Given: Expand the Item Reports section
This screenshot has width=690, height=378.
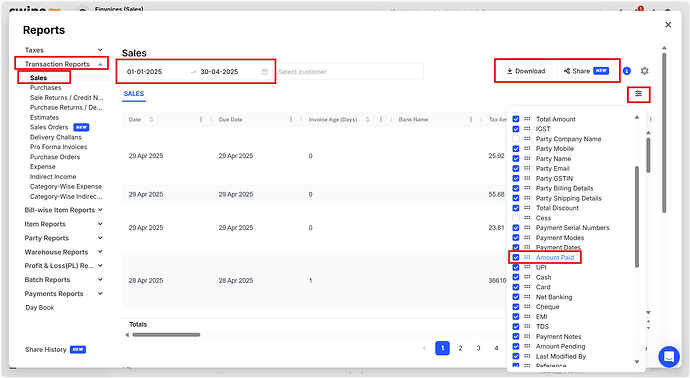Looking at the screenshot, I should (64, 224).
